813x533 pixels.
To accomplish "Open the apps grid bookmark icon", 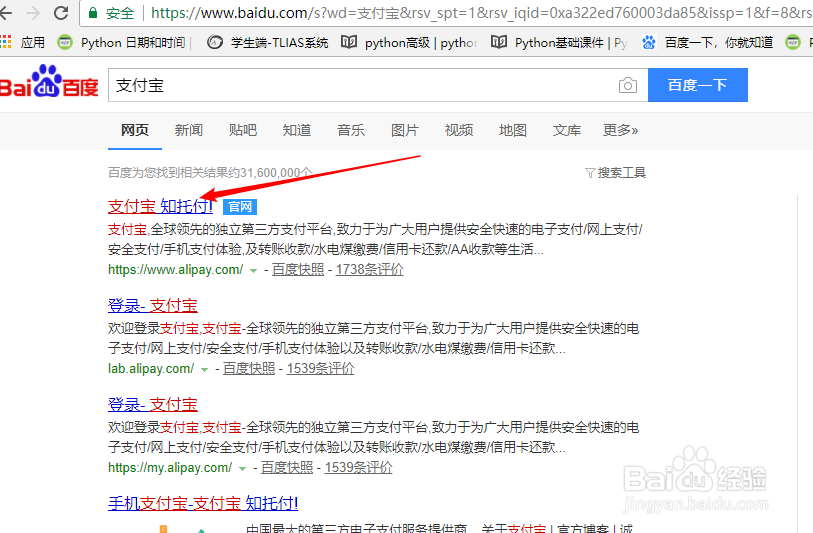I will point(6,42).
